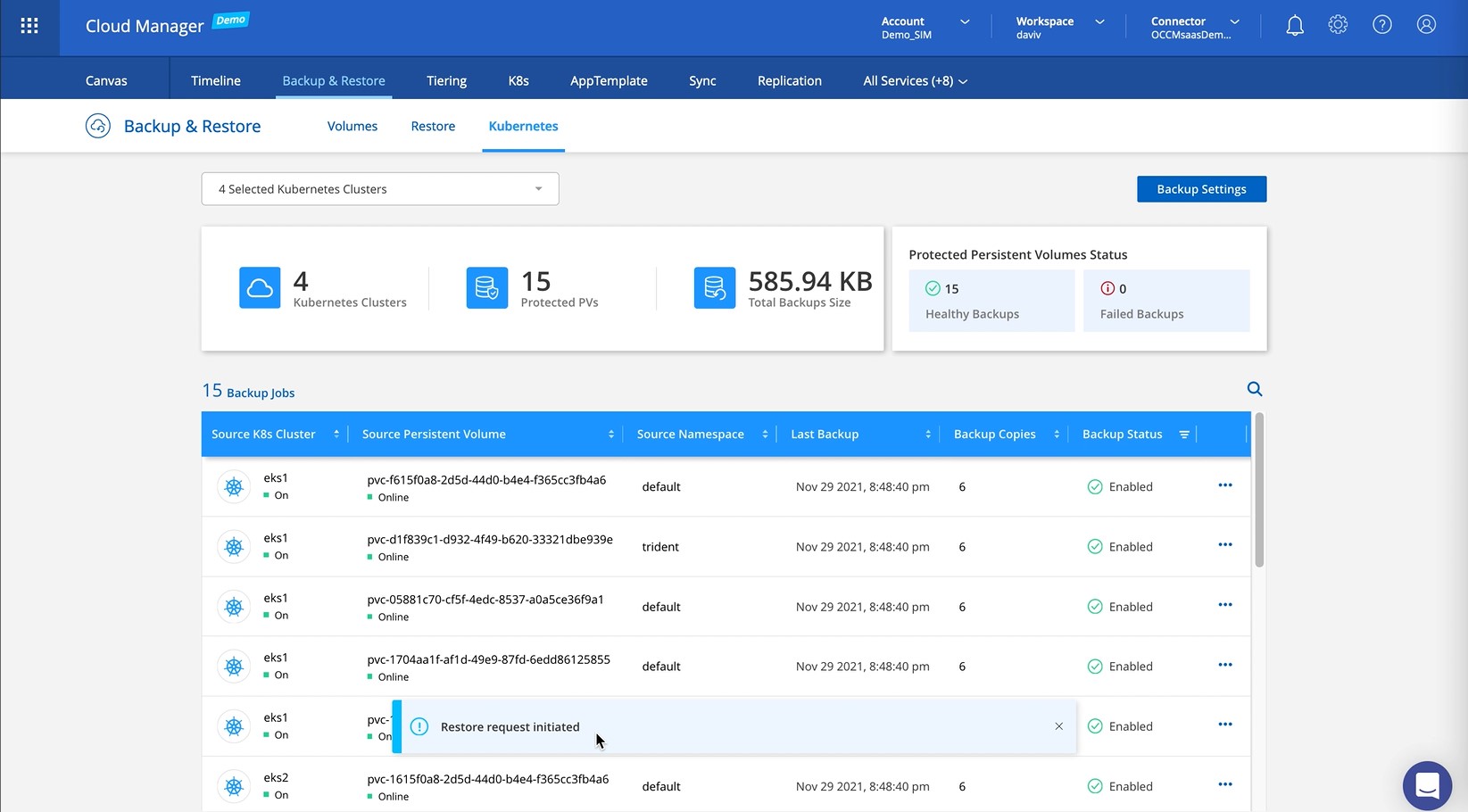The image size is (1468, 812).
Task: Go to the Tiering menu item
Action: (x=446, y=81)
